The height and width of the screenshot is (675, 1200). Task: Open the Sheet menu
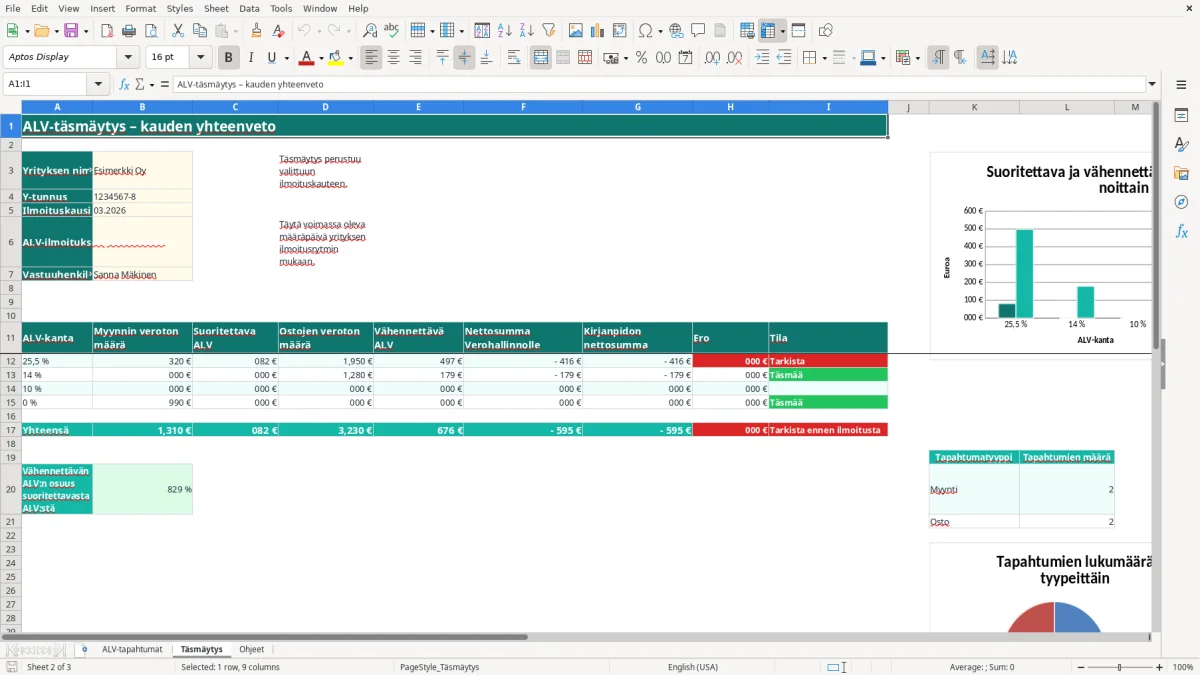(x=216, y=8)
